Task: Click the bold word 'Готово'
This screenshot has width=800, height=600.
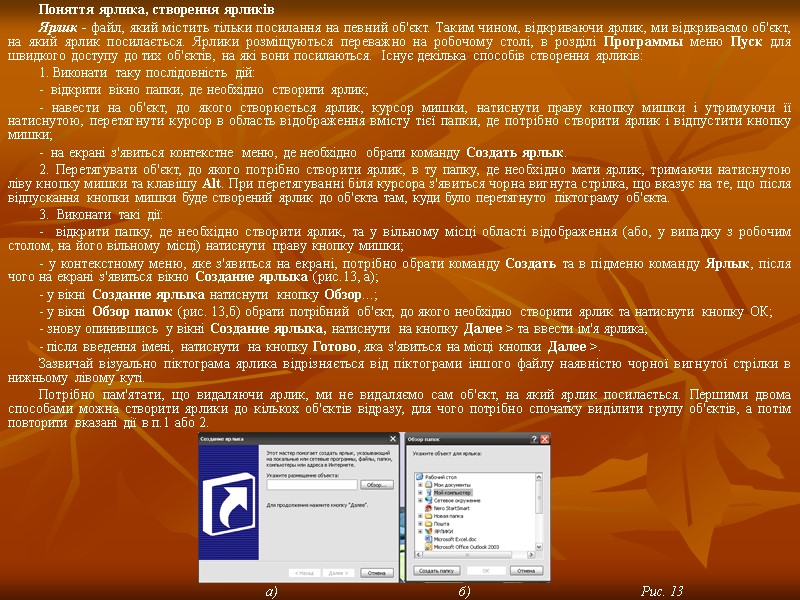Action: point(335,346)
